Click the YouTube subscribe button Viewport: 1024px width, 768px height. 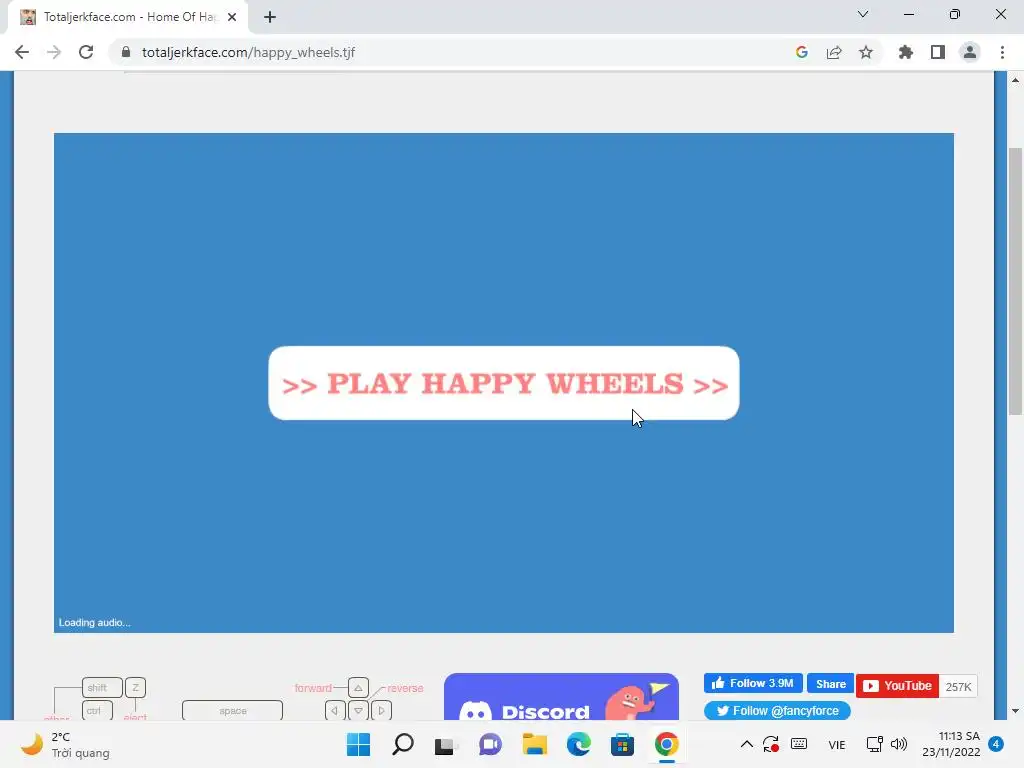897,686
